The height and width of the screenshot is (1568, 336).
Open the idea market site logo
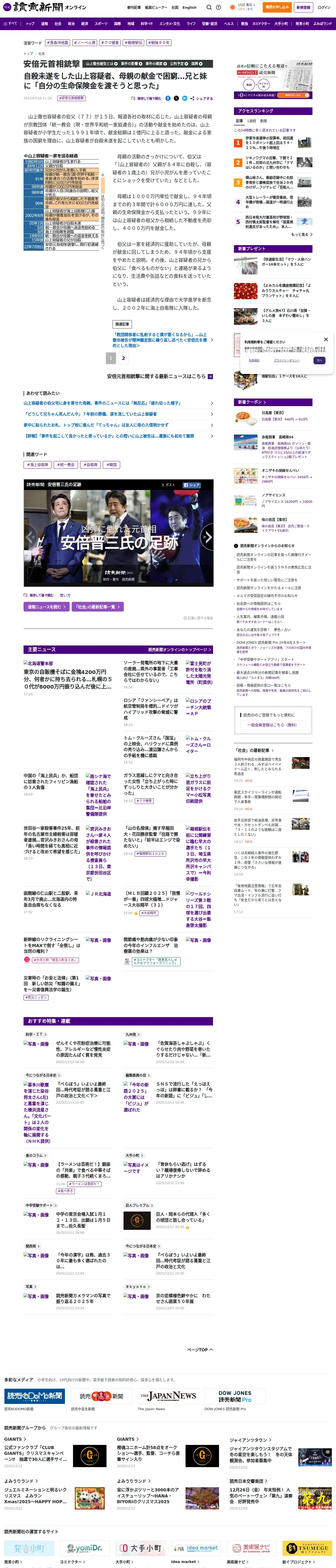[x=196, y=1548]
